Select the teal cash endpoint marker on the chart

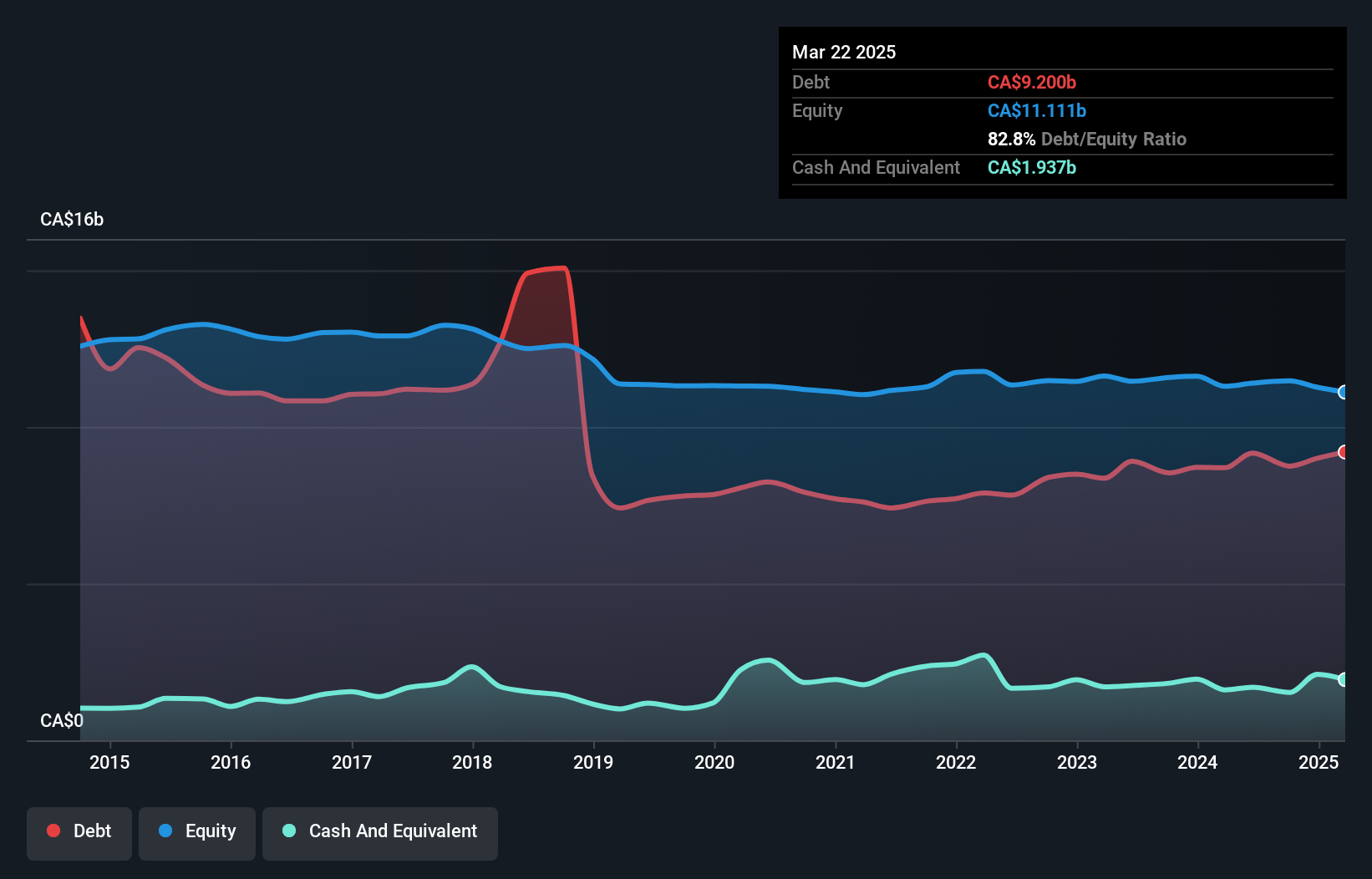(x=1344, y=679)
